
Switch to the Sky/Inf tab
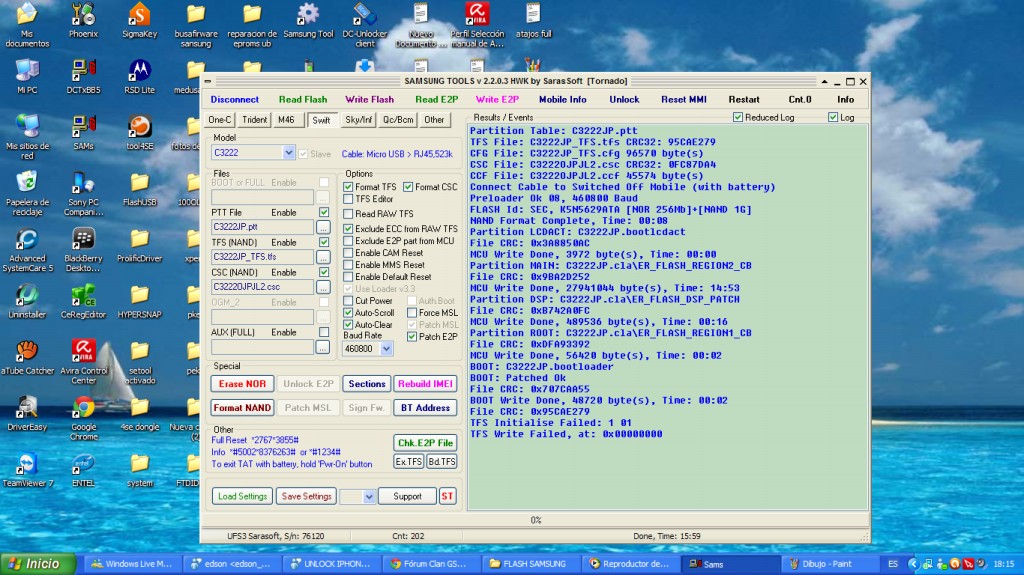[x=359, y=120]
